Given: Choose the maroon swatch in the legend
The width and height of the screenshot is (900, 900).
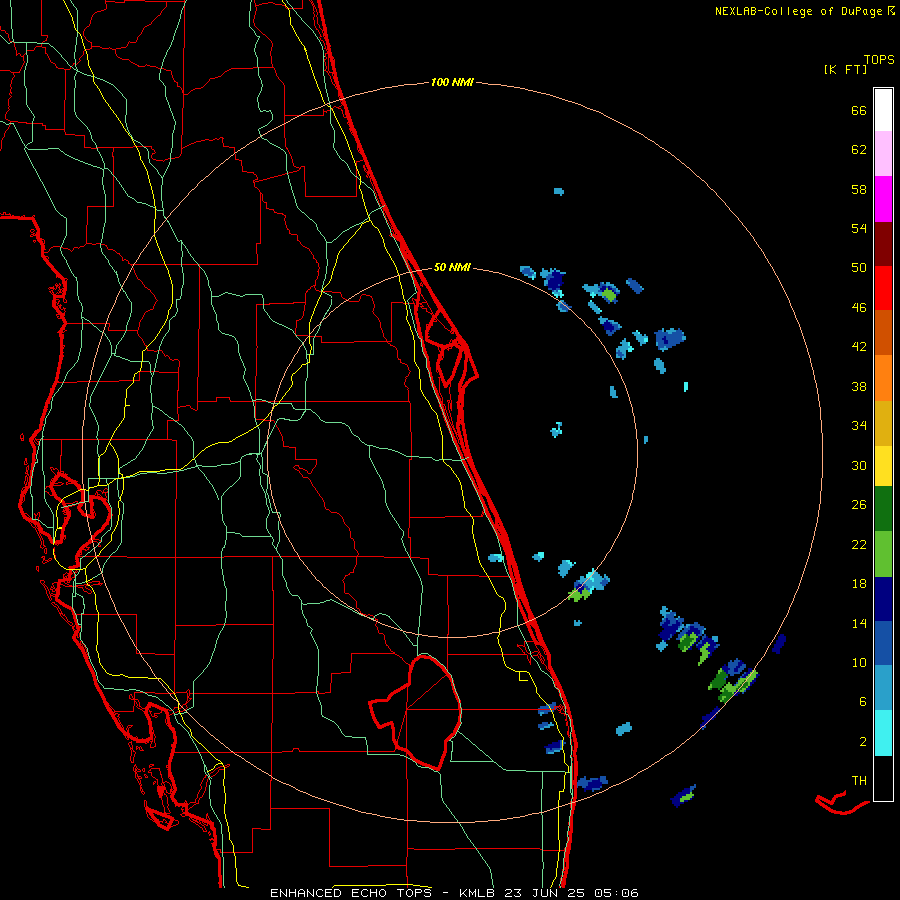Looking at the screenshot, I should pyautogui.click(x=883, y=245).
